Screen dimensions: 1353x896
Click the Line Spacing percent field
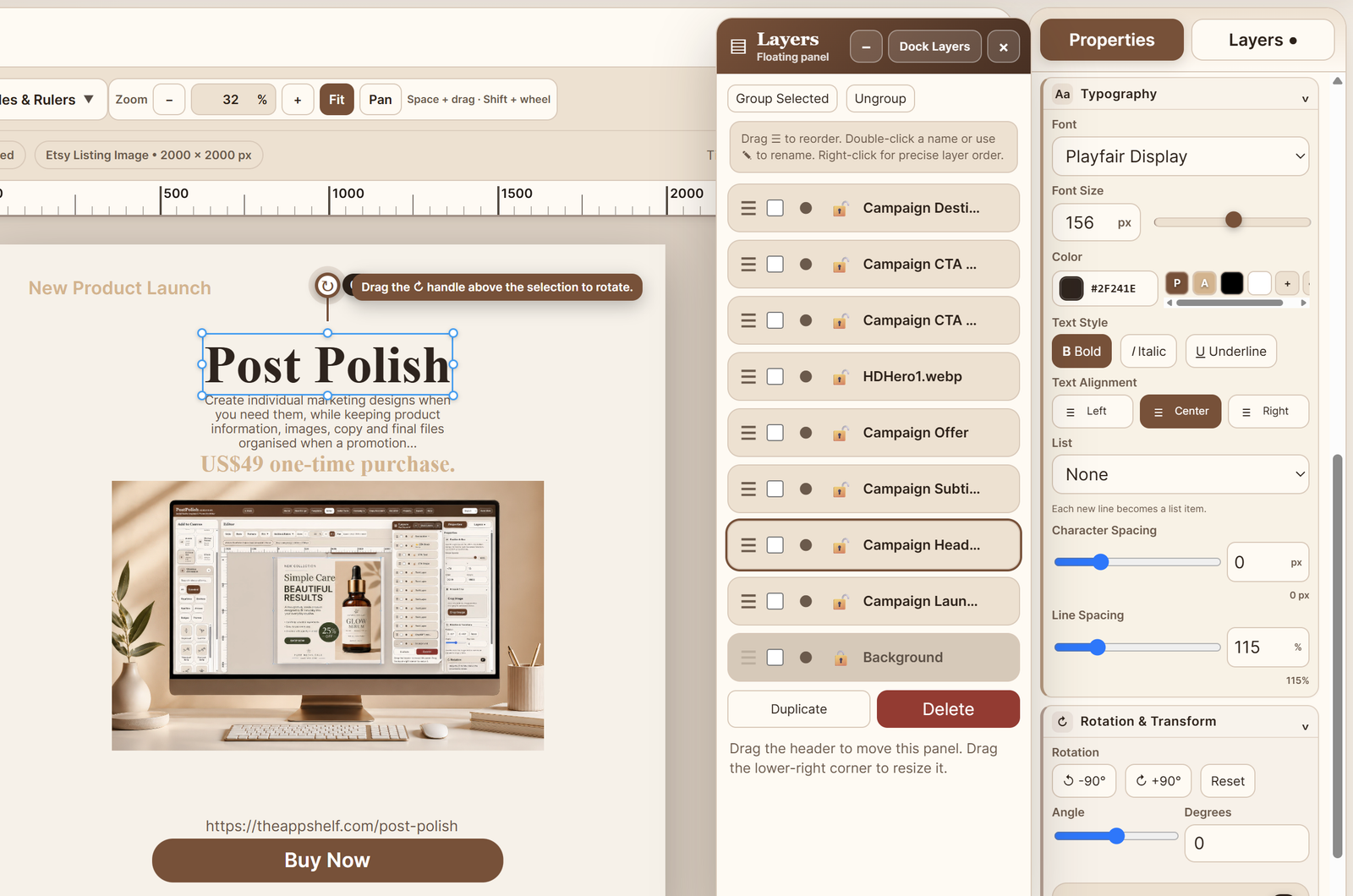[1268, 647]
